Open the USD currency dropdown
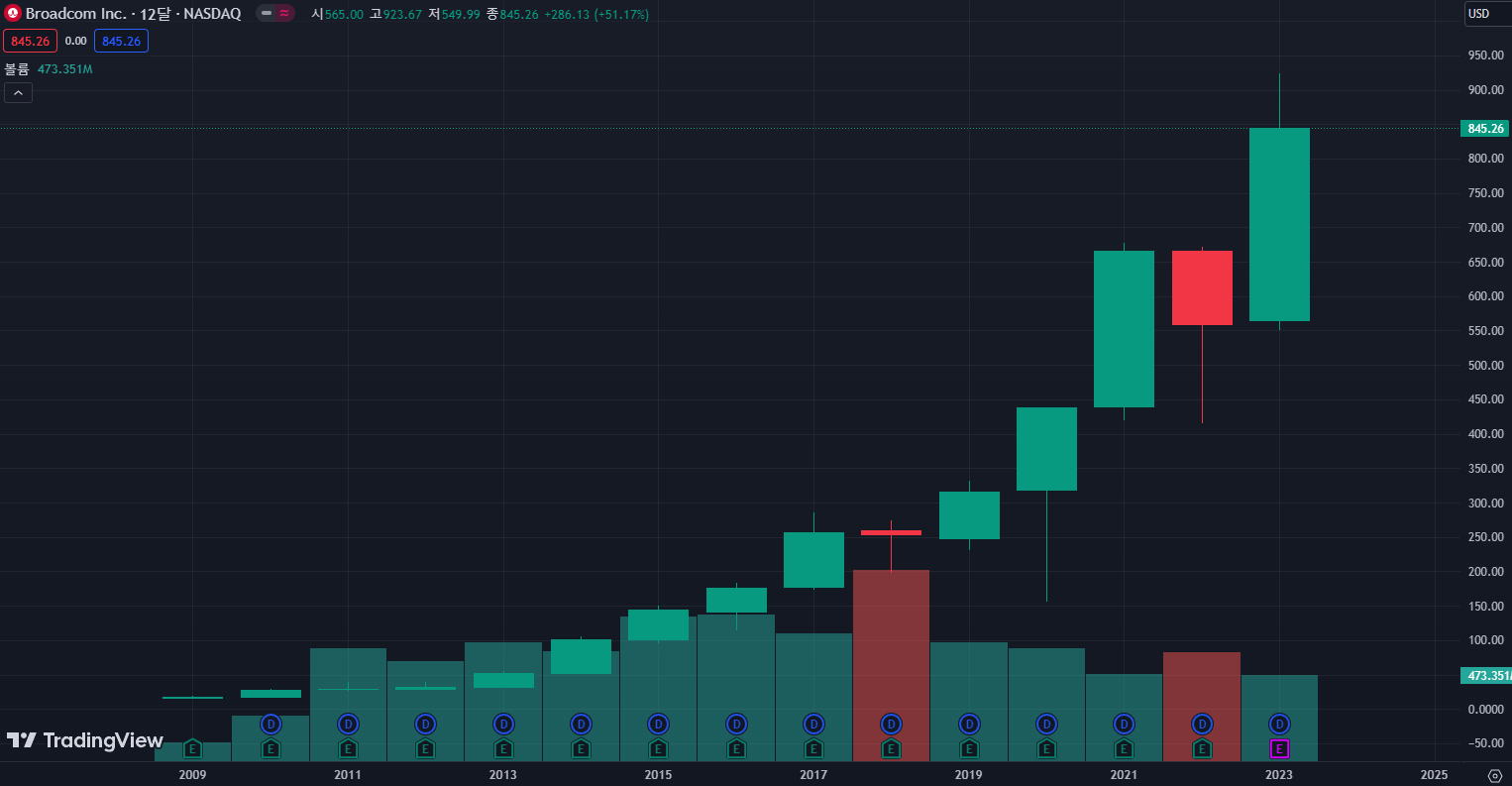 [x=1487, y=14]
